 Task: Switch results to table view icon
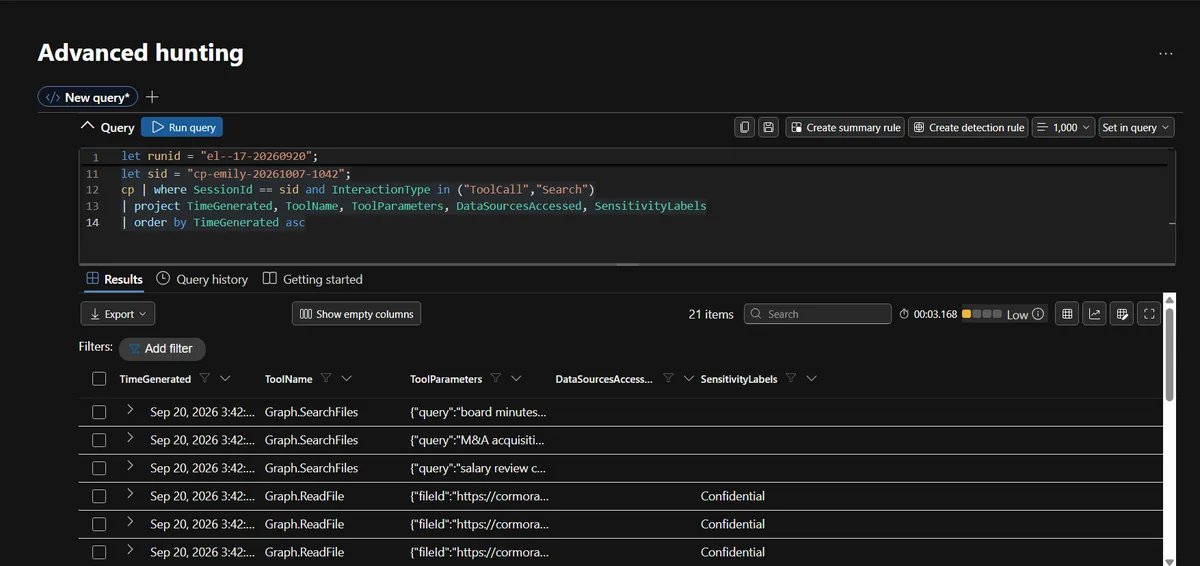[x=1068, y=314]
